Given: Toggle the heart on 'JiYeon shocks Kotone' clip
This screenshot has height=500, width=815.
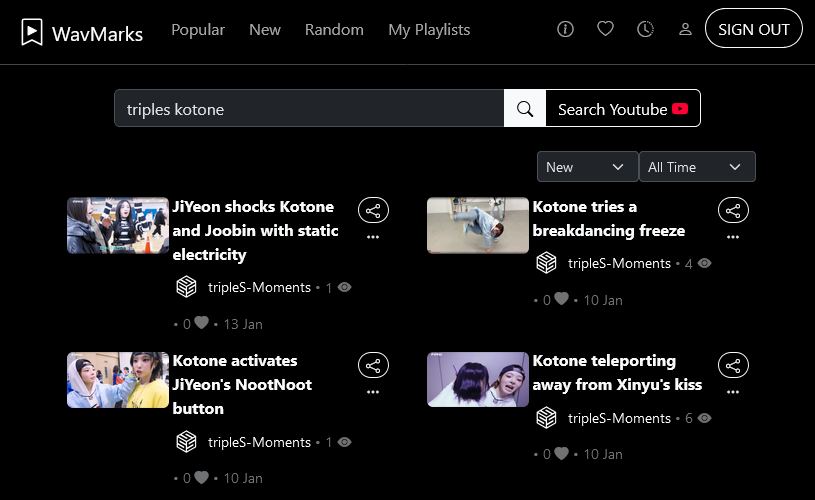Looking at the screenshot, I should click(201, 323).
